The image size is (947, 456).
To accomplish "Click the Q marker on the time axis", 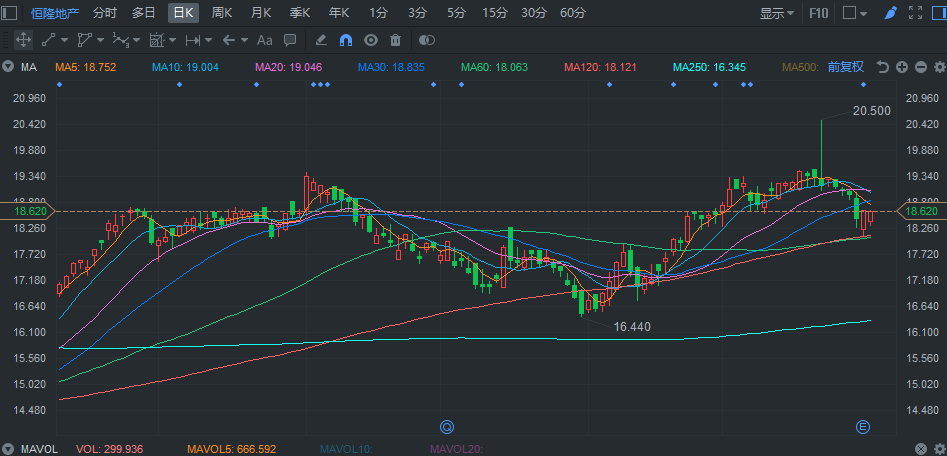I will click(447, 427).
